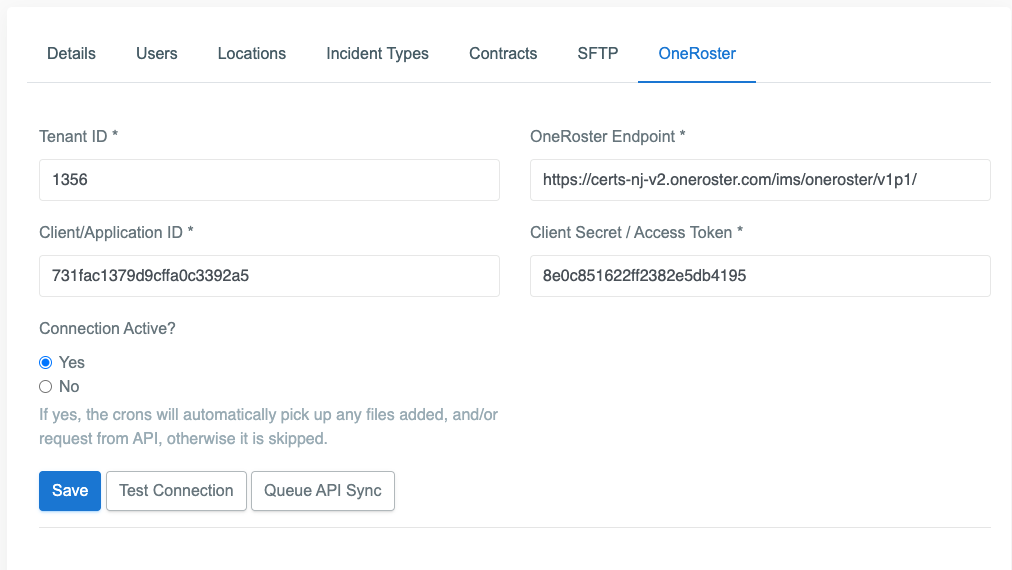The image size is (1012, 570).
Task: Edit the Client Secret / Access Token field
Action: click(760, 276)
